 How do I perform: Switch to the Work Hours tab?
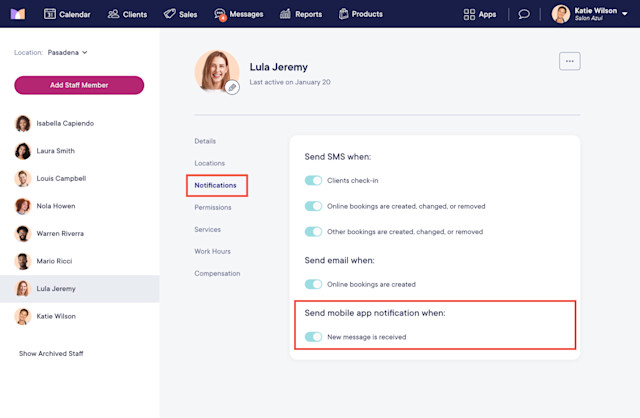pos(212,251)
